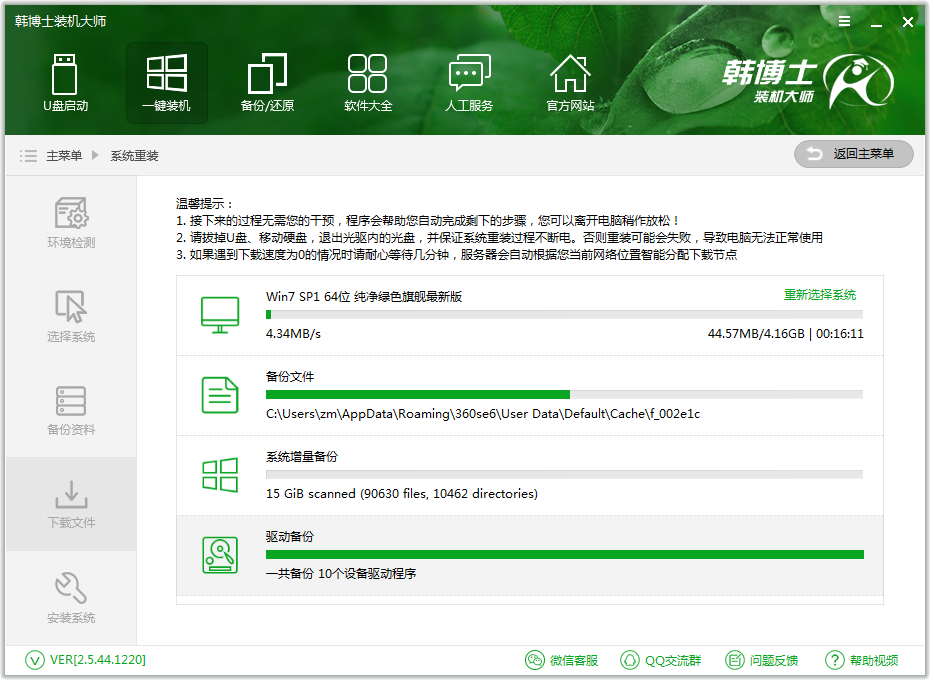Select 安装系统 step in sidebar
Image resolution: width=930 pixels, height=680 pixels.
(71, 598)
